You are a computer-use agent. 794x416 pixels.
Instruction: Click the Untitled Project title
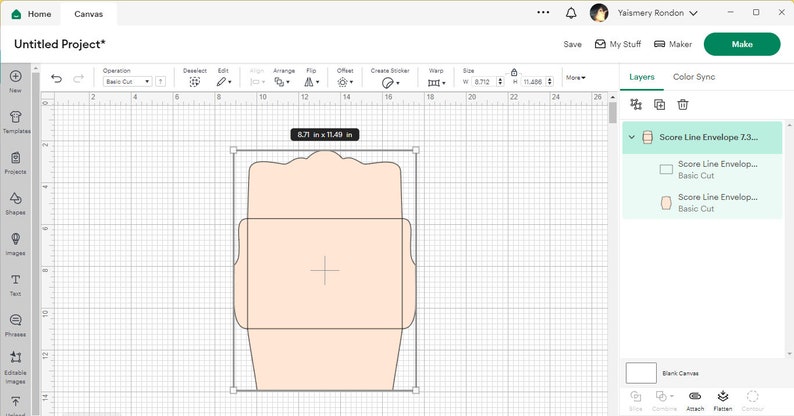60,44
